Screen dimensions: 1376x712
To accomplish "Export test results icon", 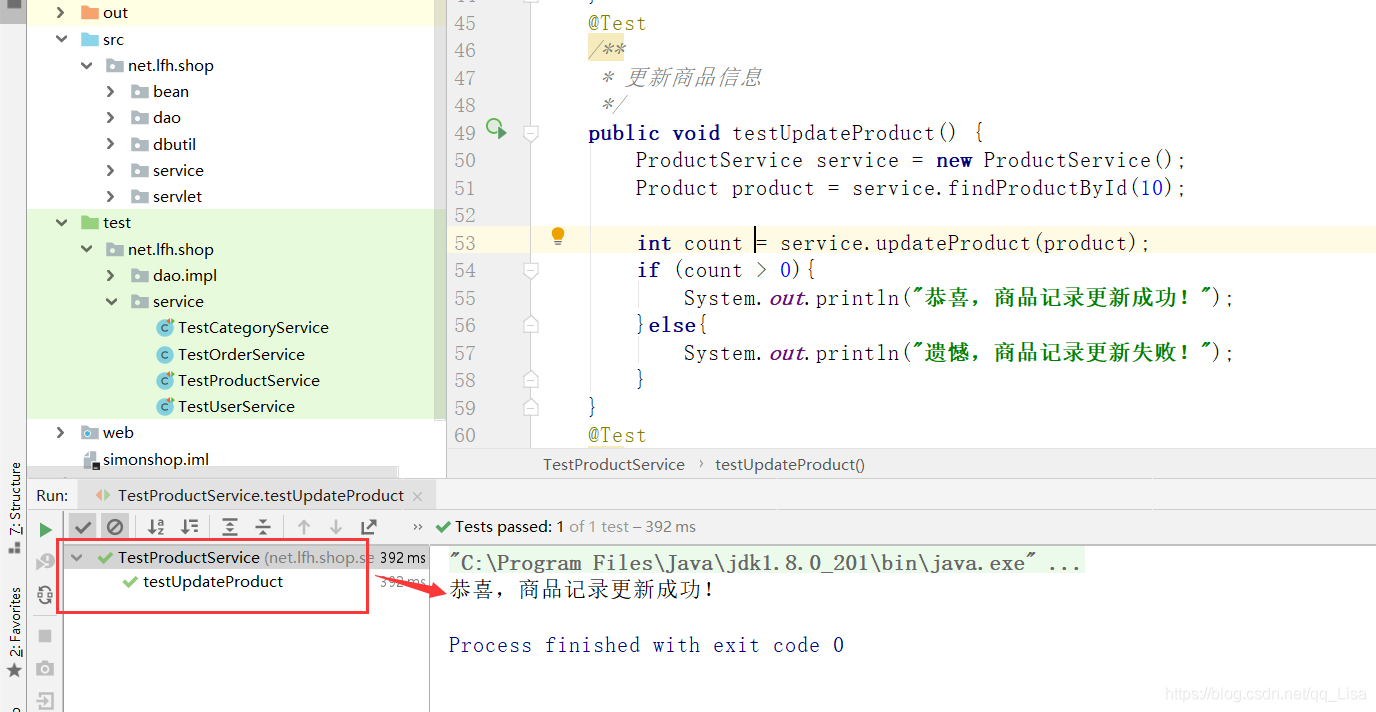I will tap(369, 527).
